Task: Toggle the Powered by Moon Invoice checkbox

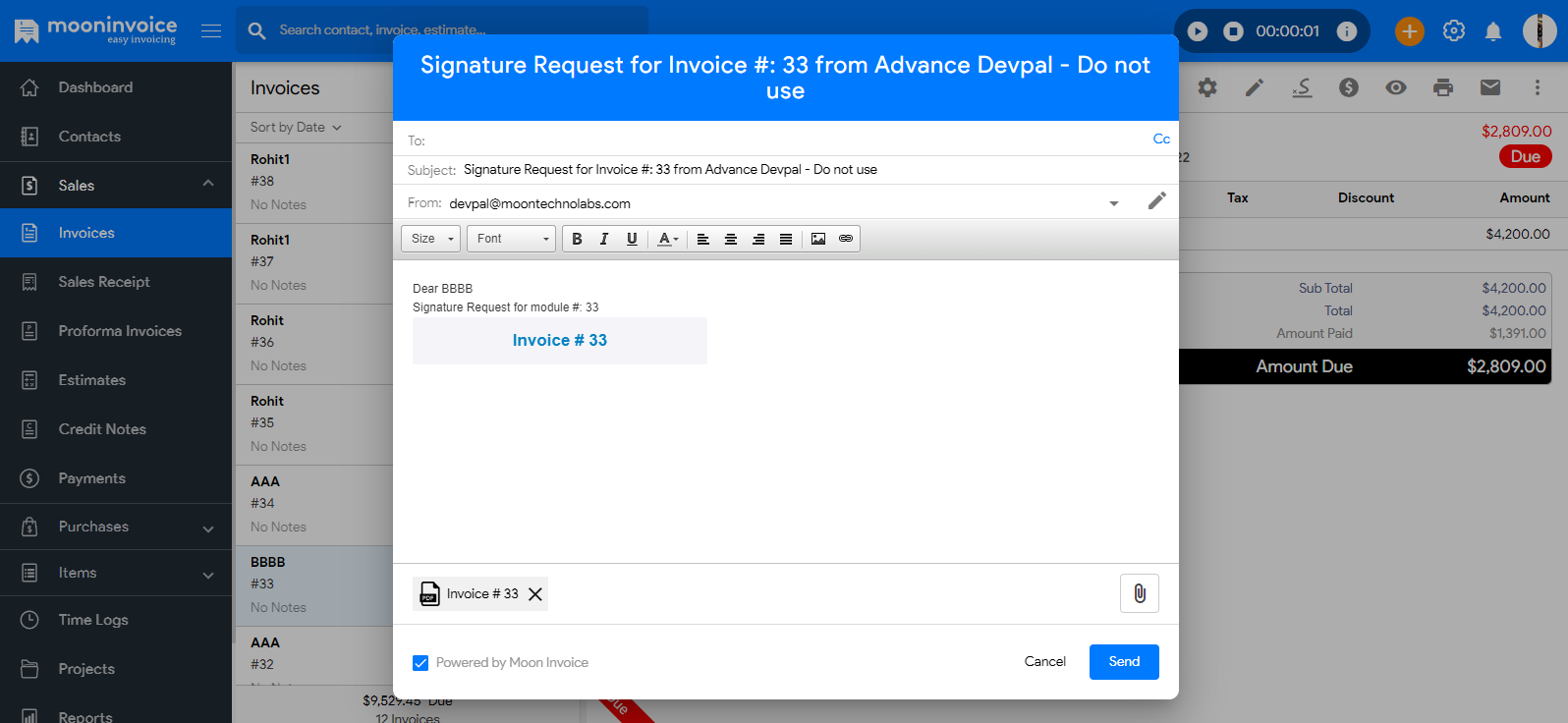Action: pos(420,663)
